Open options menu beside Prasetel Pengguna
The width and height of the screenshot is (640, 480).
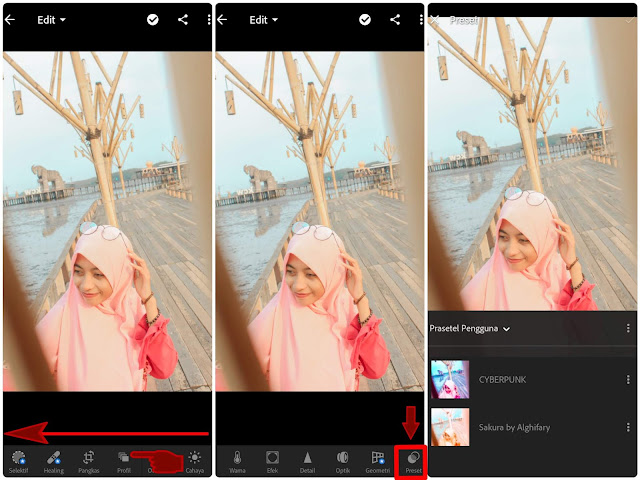628,329
